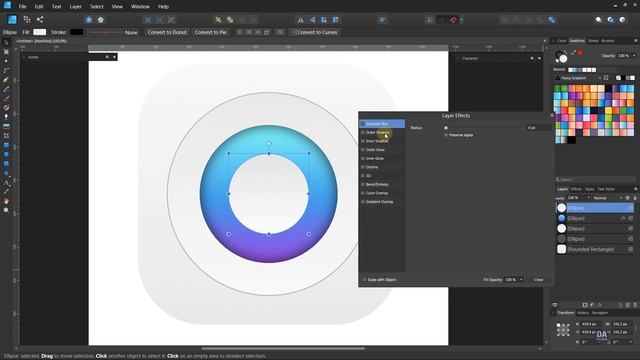Select the Zoom tool in the Tools panel

pyautogui.click(x=6, y=210)
